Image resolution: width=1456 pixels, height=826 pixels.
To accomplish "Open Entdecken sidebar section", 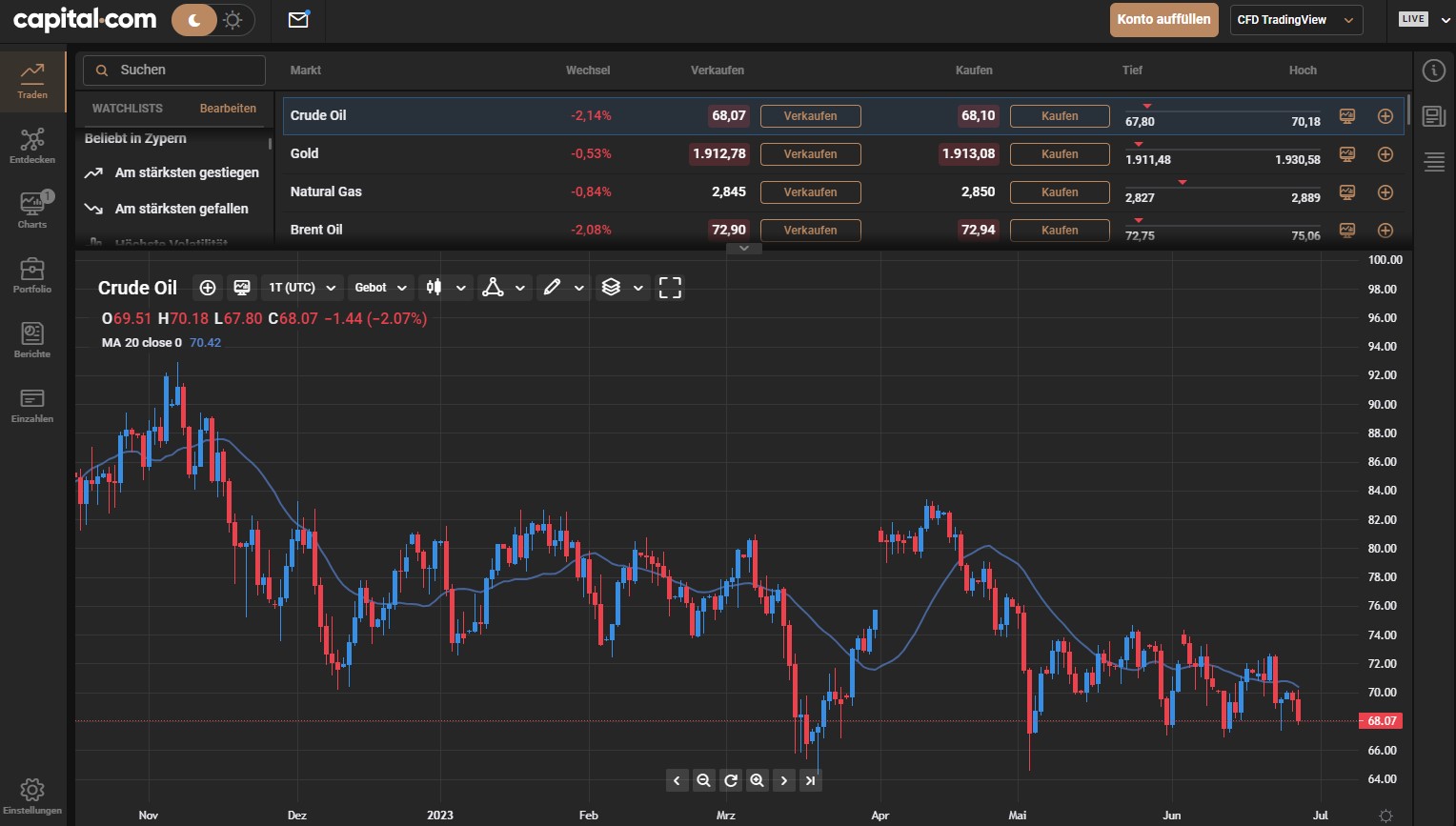I will click(x=32, y=147).
